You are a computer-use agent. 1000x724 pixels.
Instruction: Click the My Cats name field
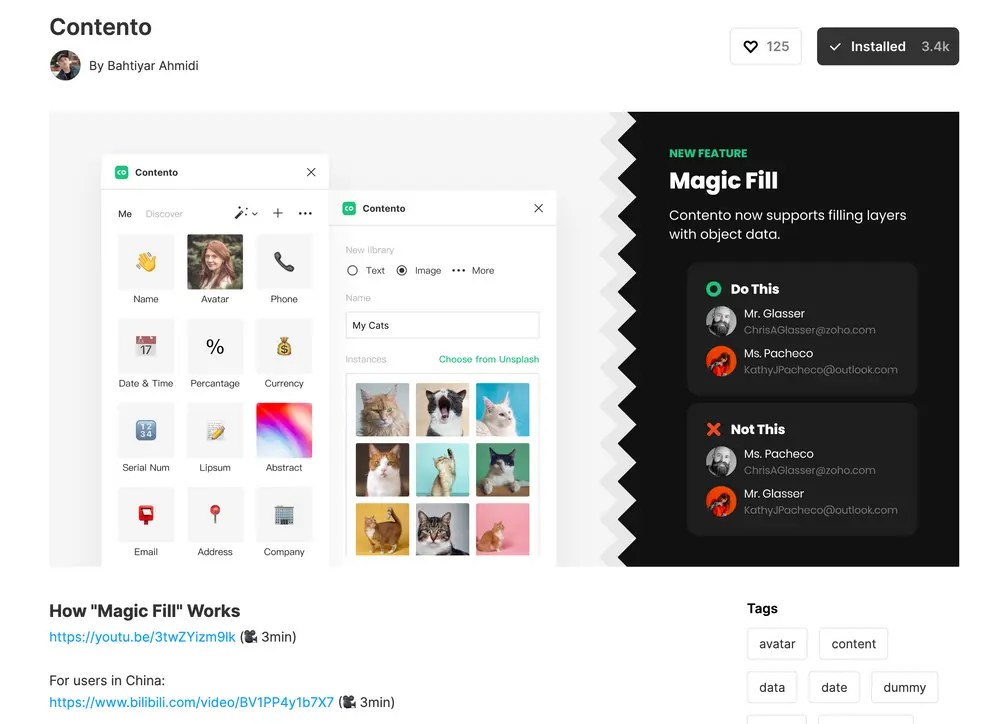point(443,325)
